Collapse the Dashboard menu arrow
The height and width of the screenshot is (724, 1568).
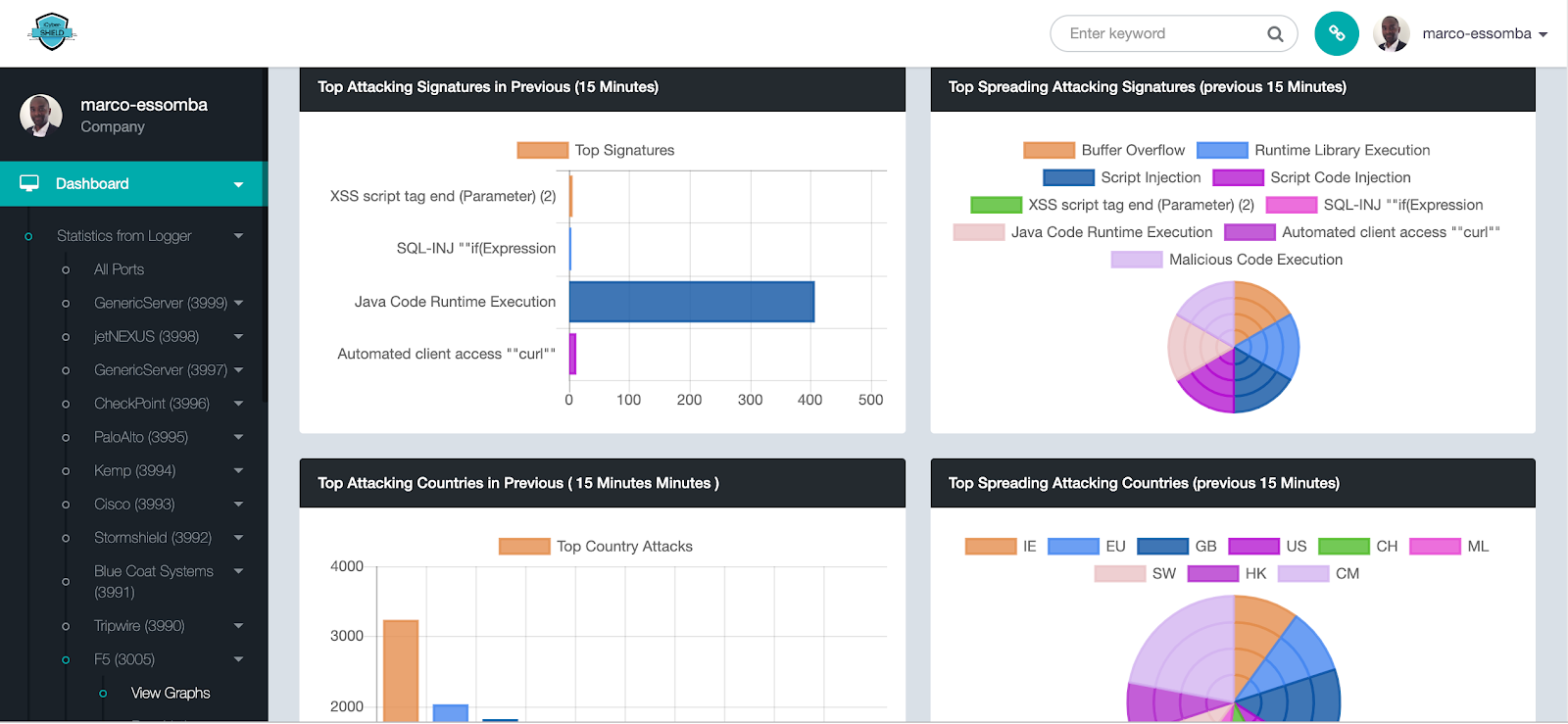point(238,184)
